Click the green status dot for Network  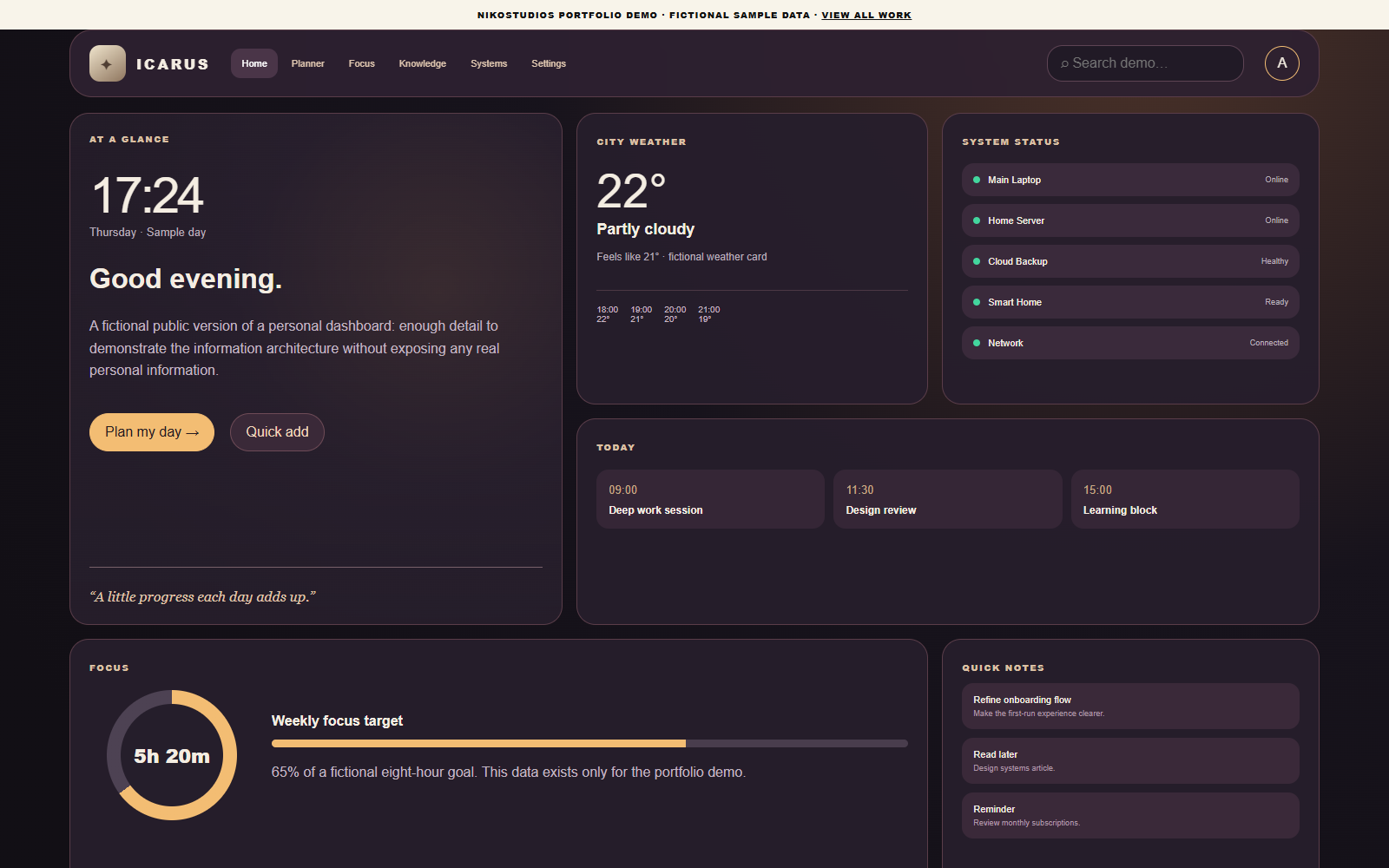pos(977,343)
